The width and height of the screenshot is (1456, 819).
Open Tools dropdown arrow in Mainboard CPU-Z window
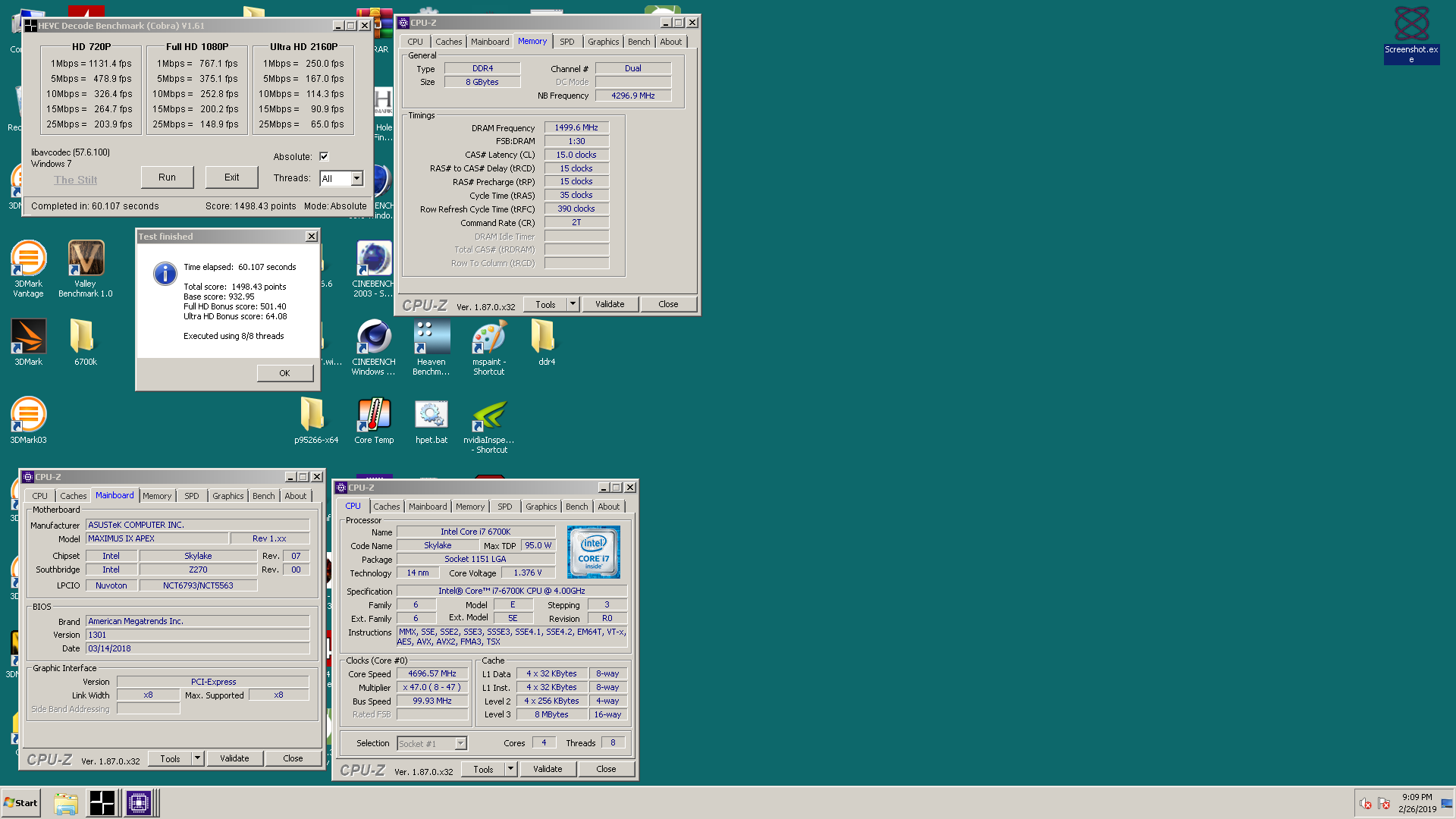(x=197, y=758)
